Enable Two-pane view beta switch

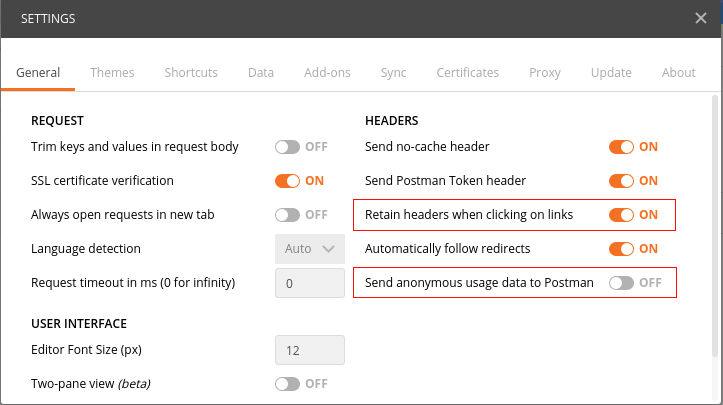click(x=288, y=384)
